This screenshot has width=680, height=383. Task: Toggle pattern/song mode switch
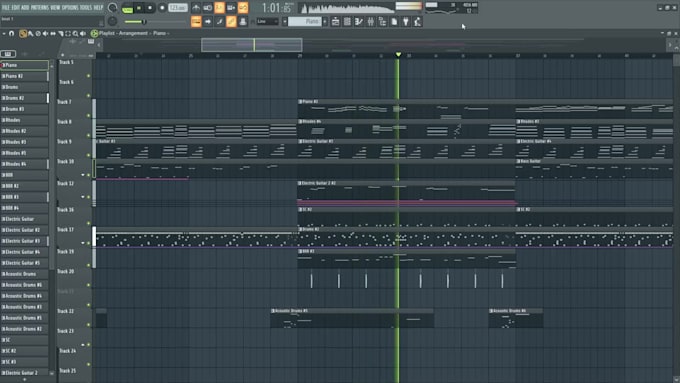[x=127, y=8]
